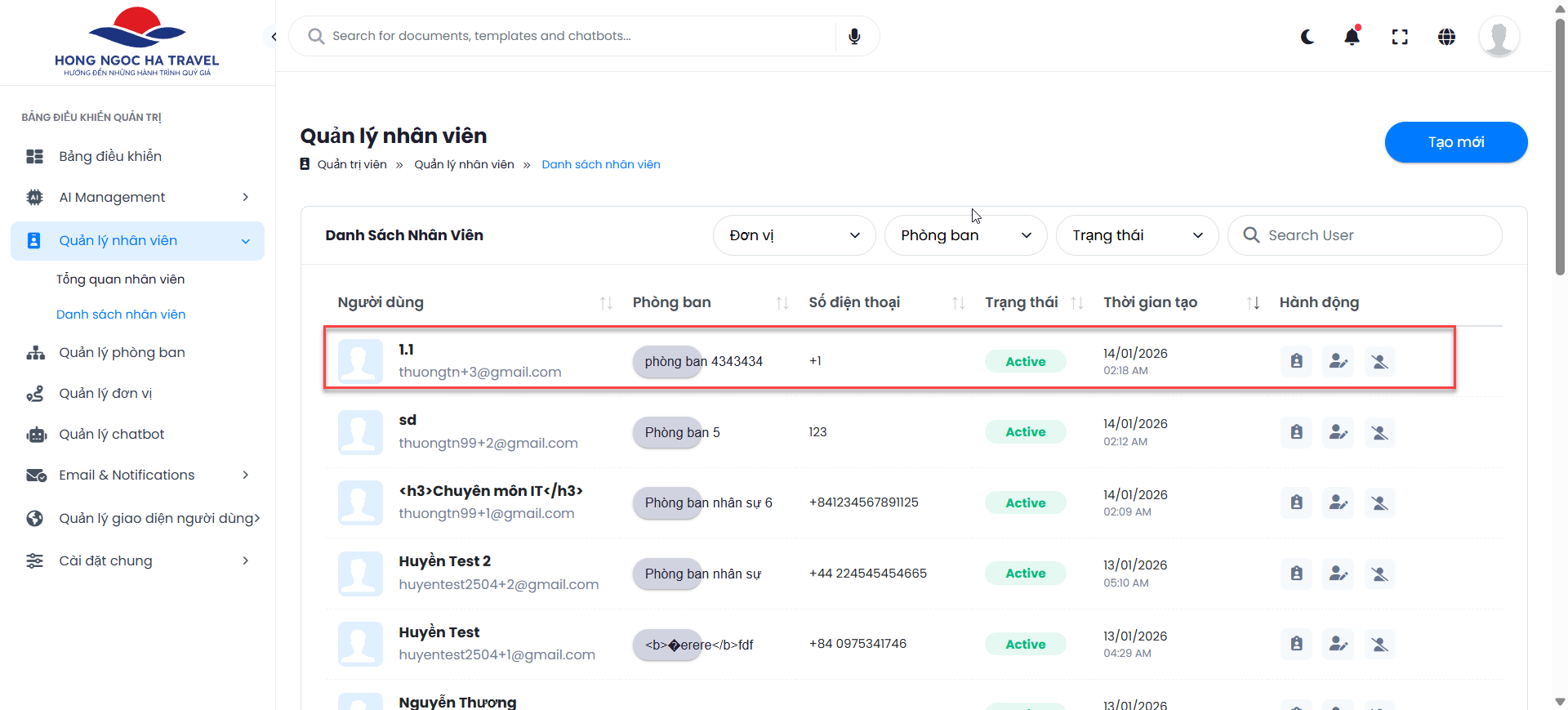Viewport: 1568px width, 710px height.
Task: Sort the table by Người dùng column
Action: [x=606, y=303]
